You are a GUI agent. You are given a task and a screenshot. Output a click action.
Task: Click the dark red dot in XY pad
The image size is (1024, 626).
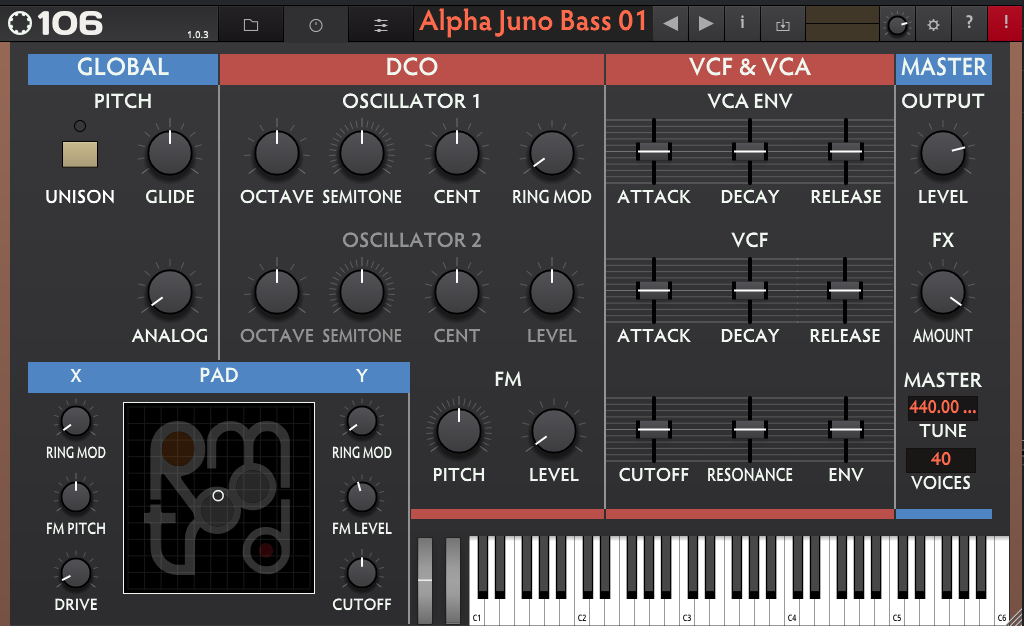(266, 550)
